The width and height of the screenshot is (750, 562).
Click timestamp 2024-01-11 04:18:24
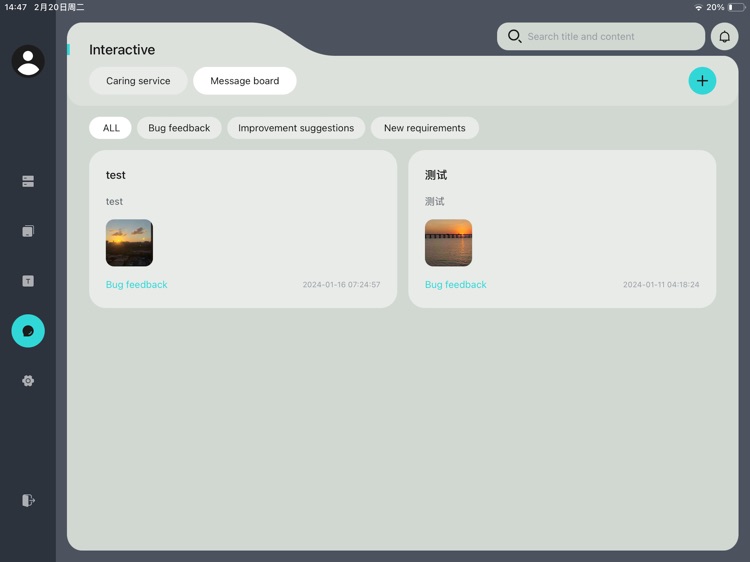(x=661, y=285)
